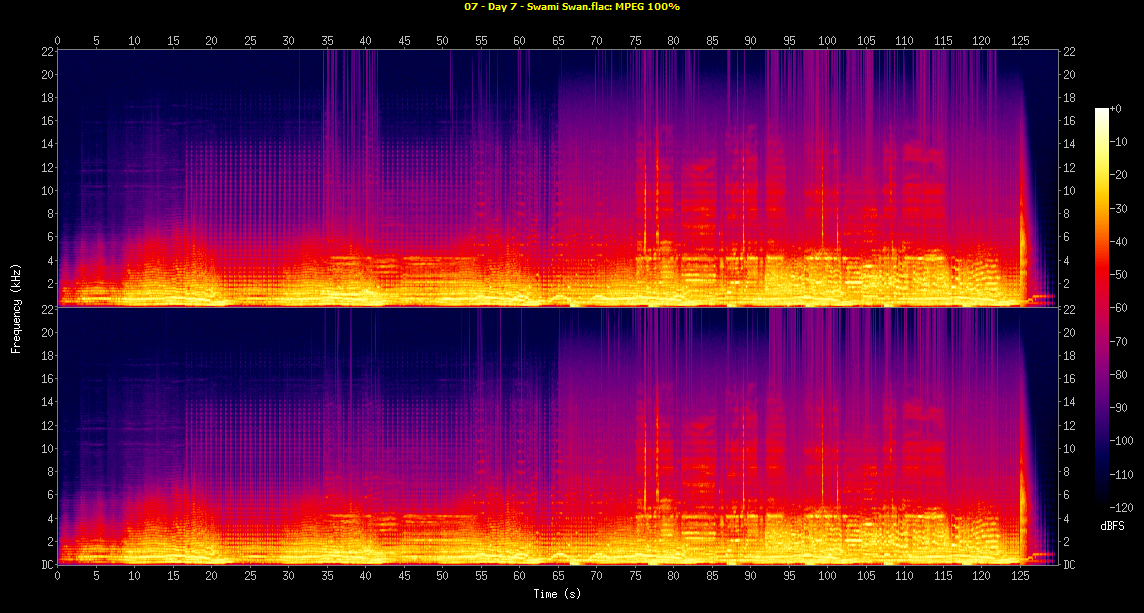Click the "65" tick on the bottom time axis

coord(558,576)
